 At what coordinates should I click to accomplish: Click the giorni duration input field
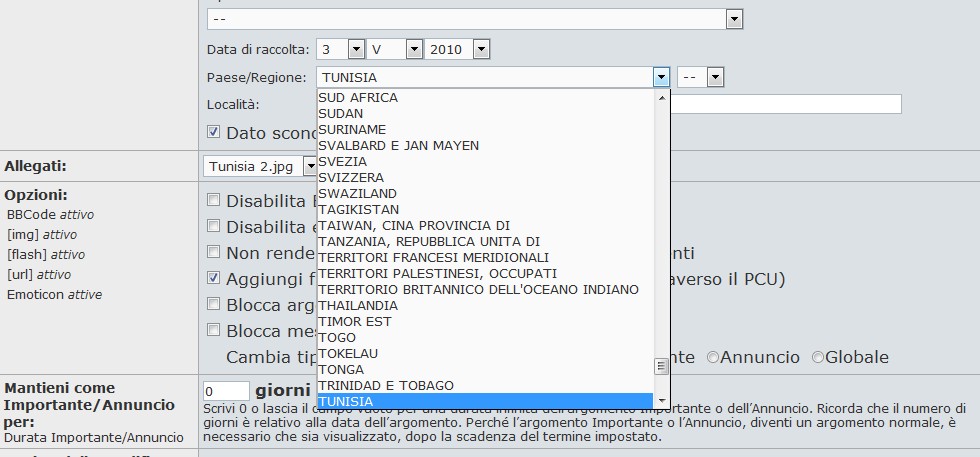[226, 391]
